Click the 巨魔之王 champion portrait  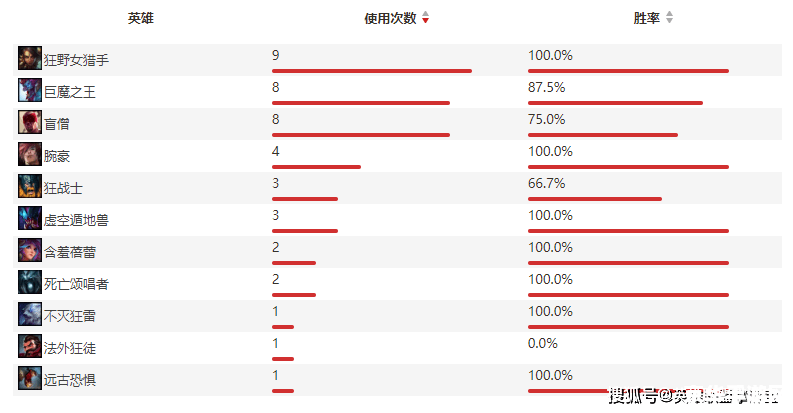click(30, 91)
